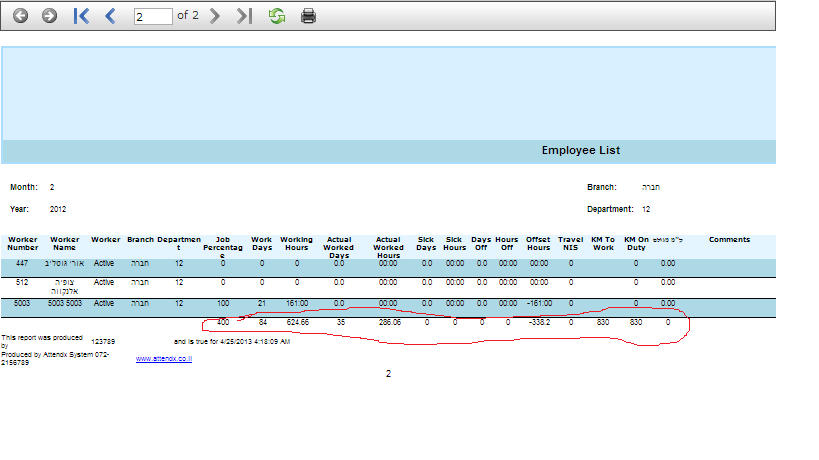Click the Work Days column header
Screen dimensions: 819x460
(x=262, y=244)
